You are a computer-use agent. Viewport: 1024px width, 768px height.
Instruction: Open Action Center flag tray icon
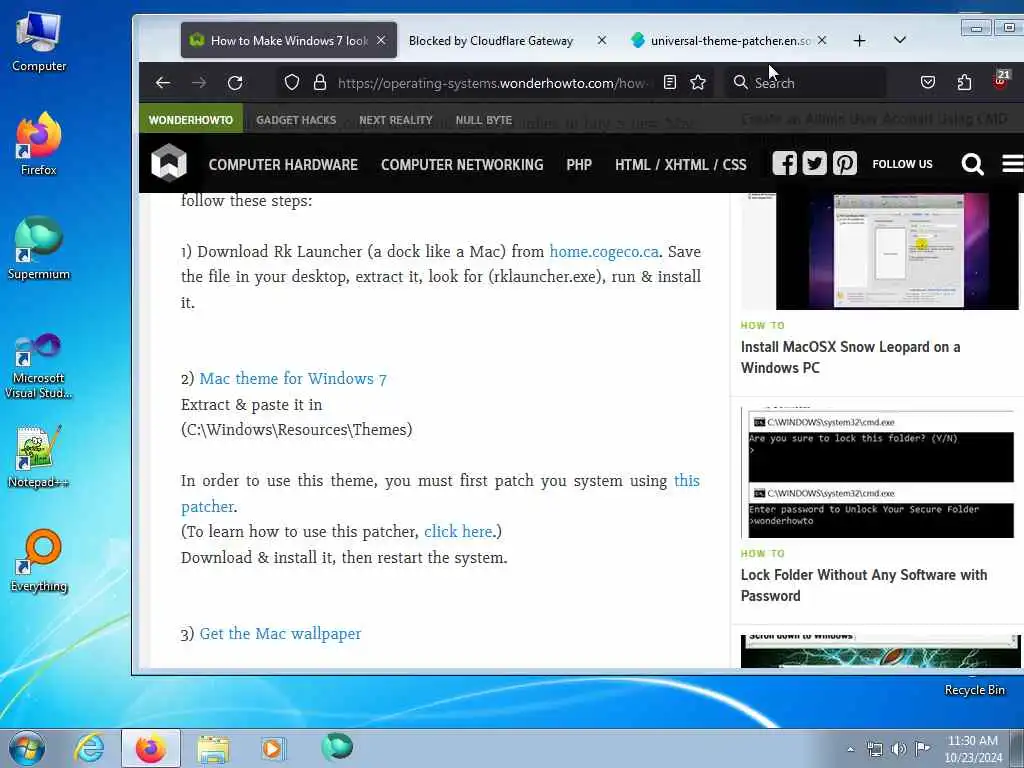point(922,748)
